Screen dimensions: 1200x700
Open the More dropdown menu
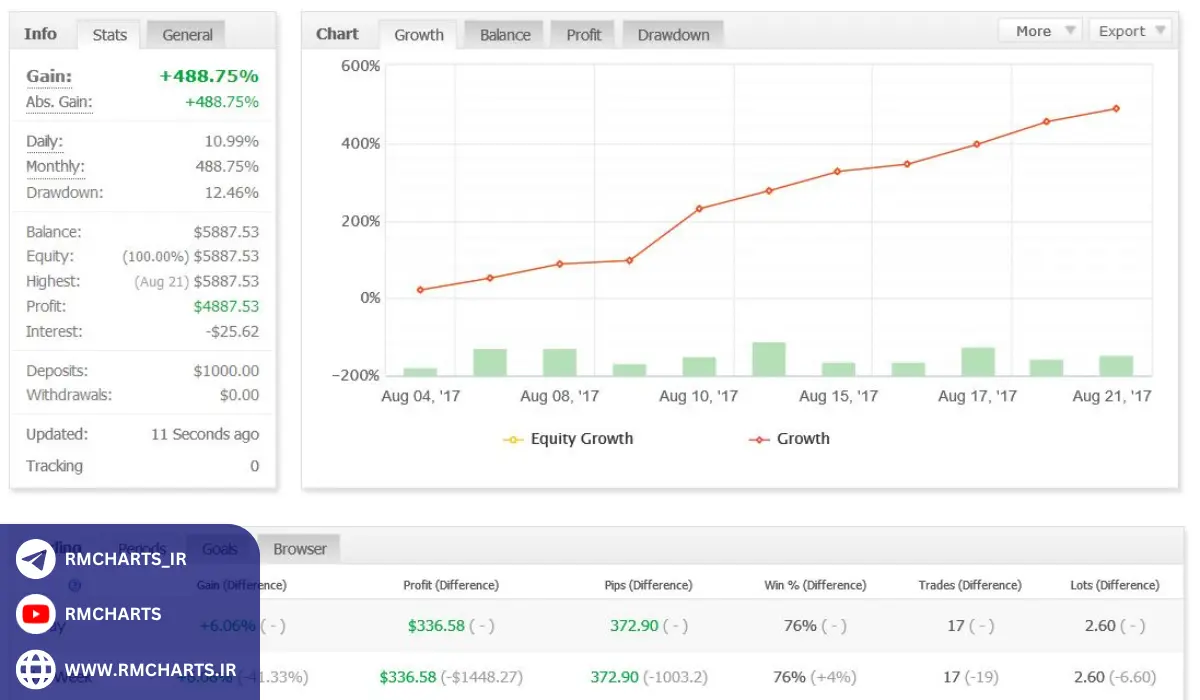[x=1040, y=31]
